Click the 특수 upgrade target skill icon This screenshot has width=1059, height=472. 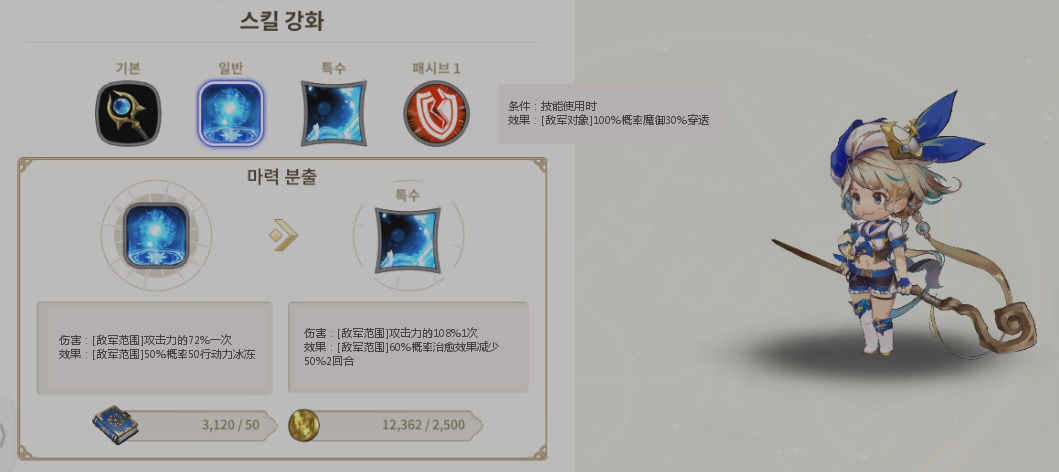pos(408,240)
